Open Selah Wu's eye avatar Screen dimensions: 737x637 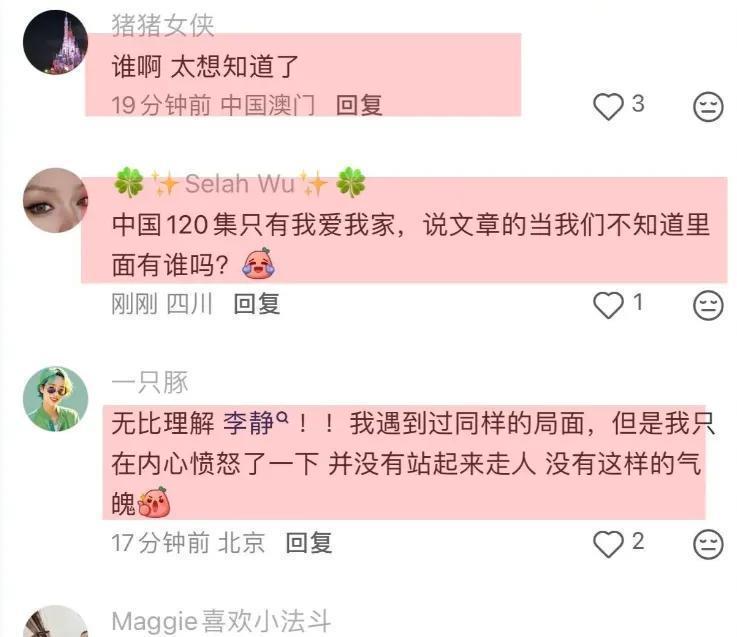[x=55, y=200]
